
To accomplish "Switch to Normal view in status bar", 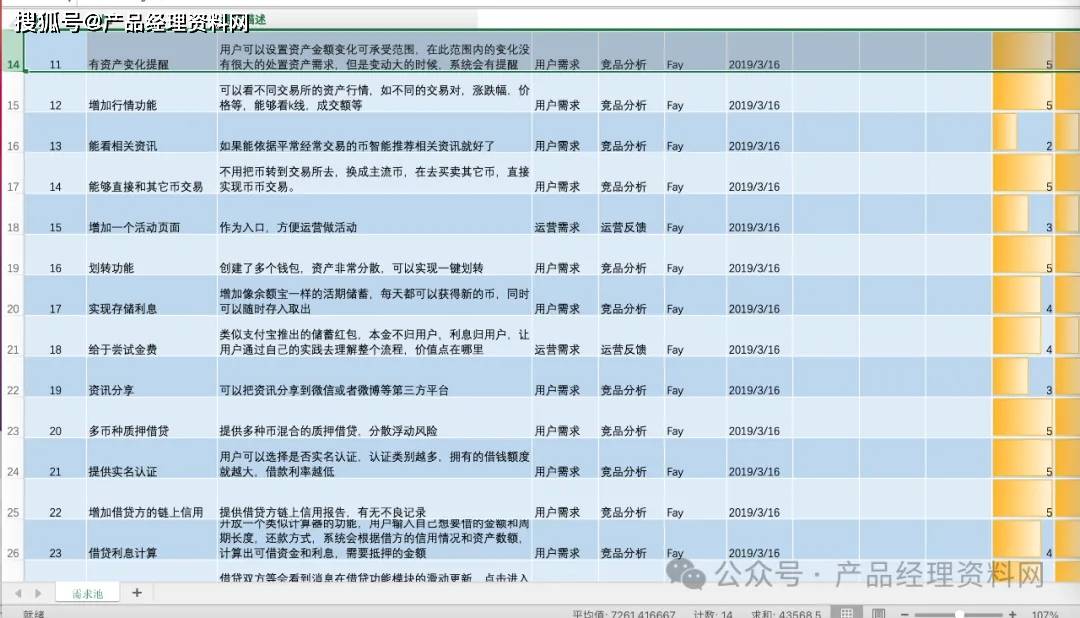I will [846, 614].
